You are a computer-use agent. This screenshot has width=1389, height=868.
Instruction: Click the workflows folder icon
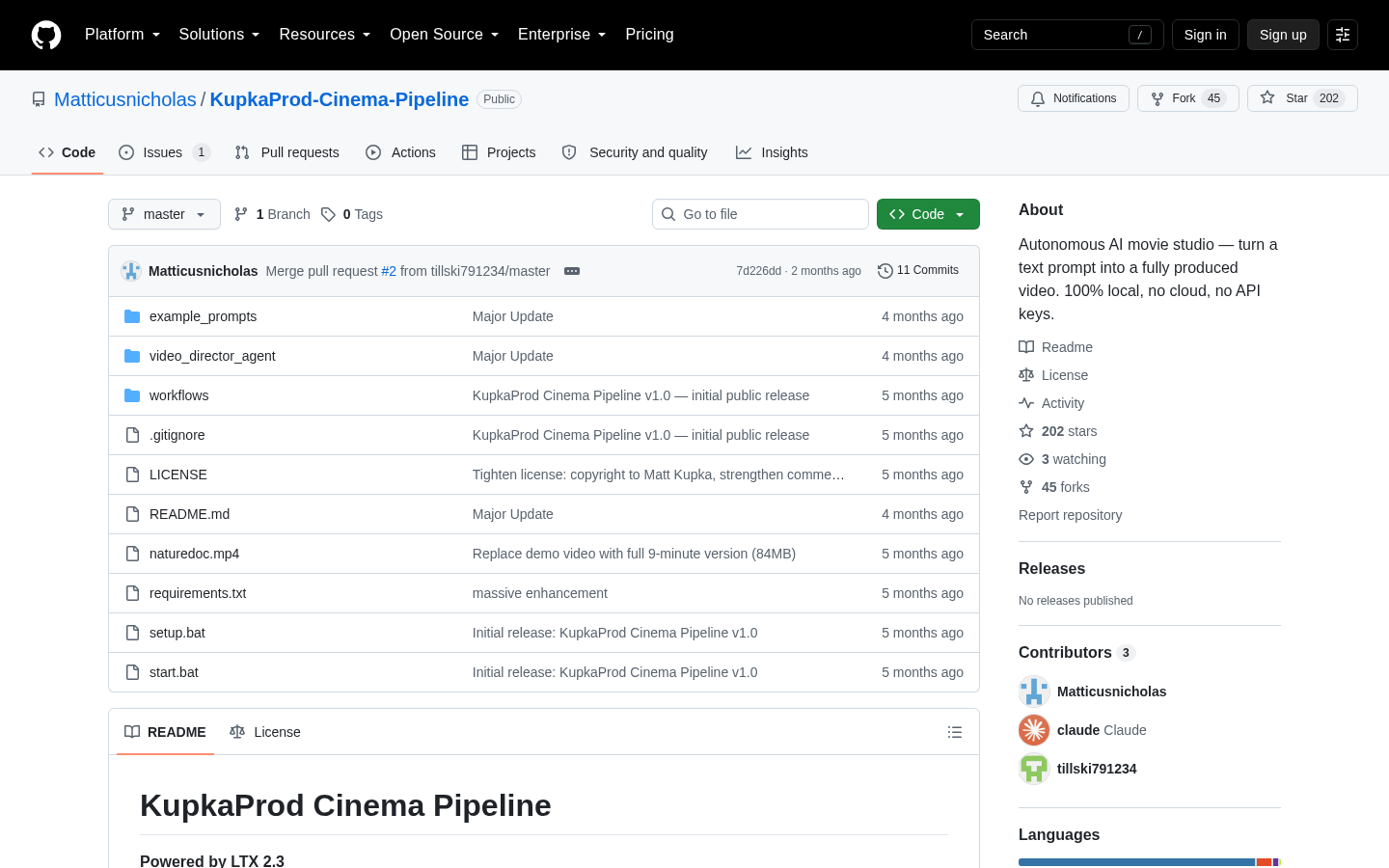[132, 395]
